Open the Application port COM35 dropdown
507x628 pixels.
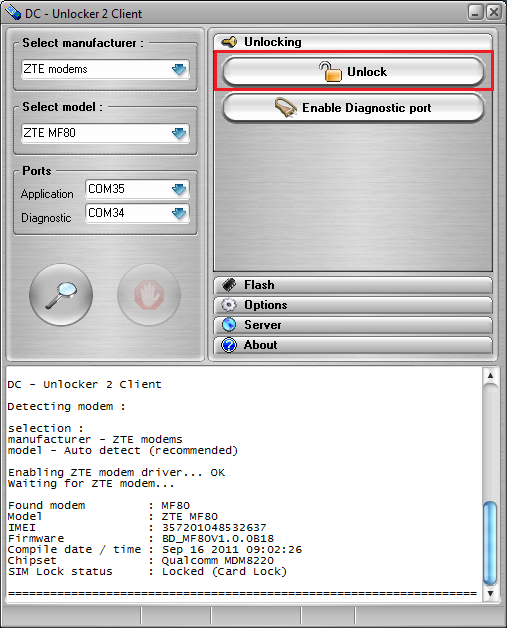coord(137,189)
